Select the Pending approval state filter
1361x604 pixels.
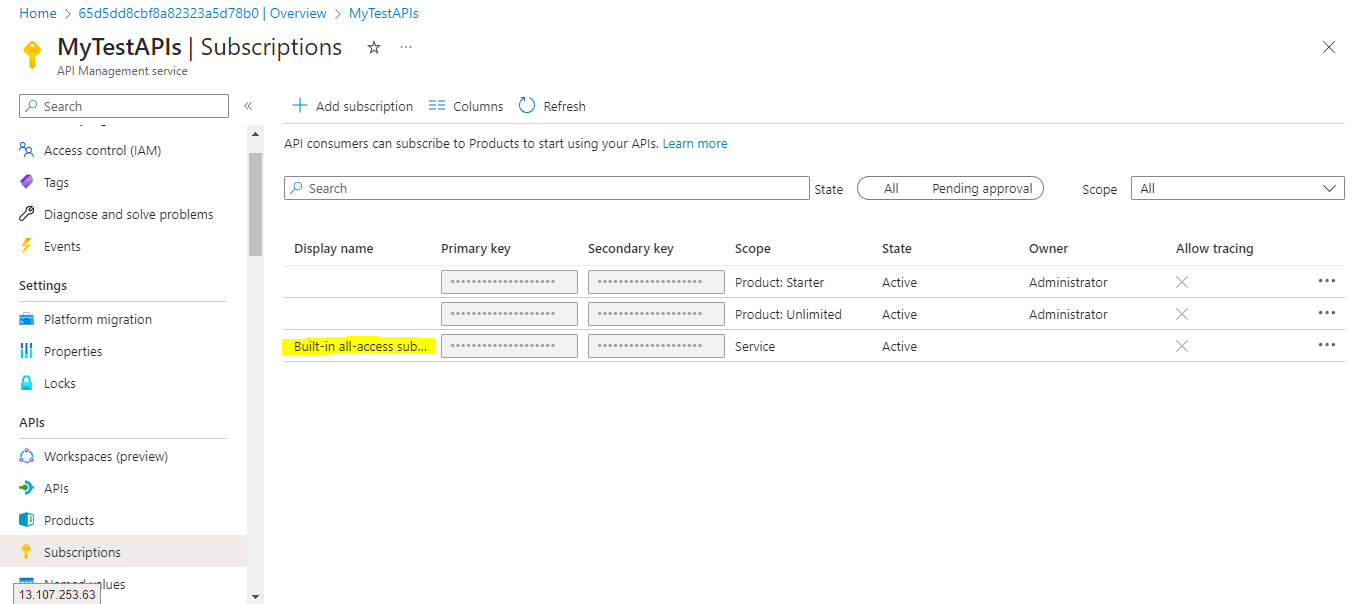pos(982,188)
